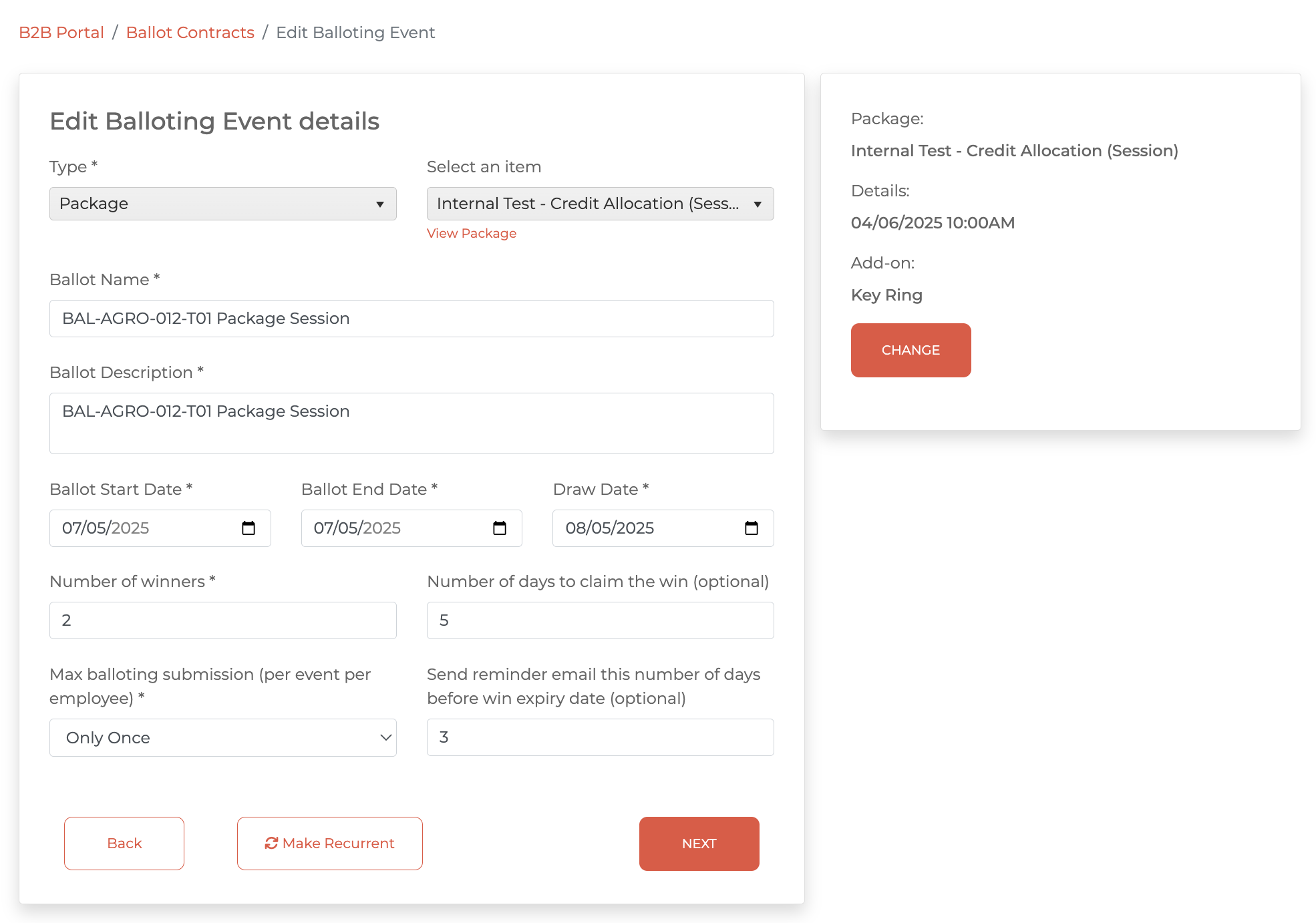Viewport: 1316px width, 923px height.
Task: Click the Draw Date input value
Action: tap(609, 528)
